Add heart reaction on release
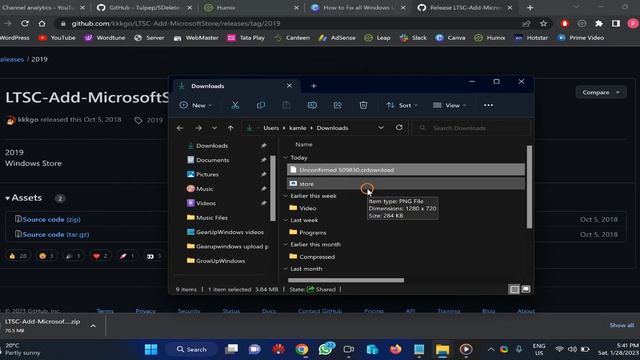This screenshot has width=640, height=360. (100, 256)
